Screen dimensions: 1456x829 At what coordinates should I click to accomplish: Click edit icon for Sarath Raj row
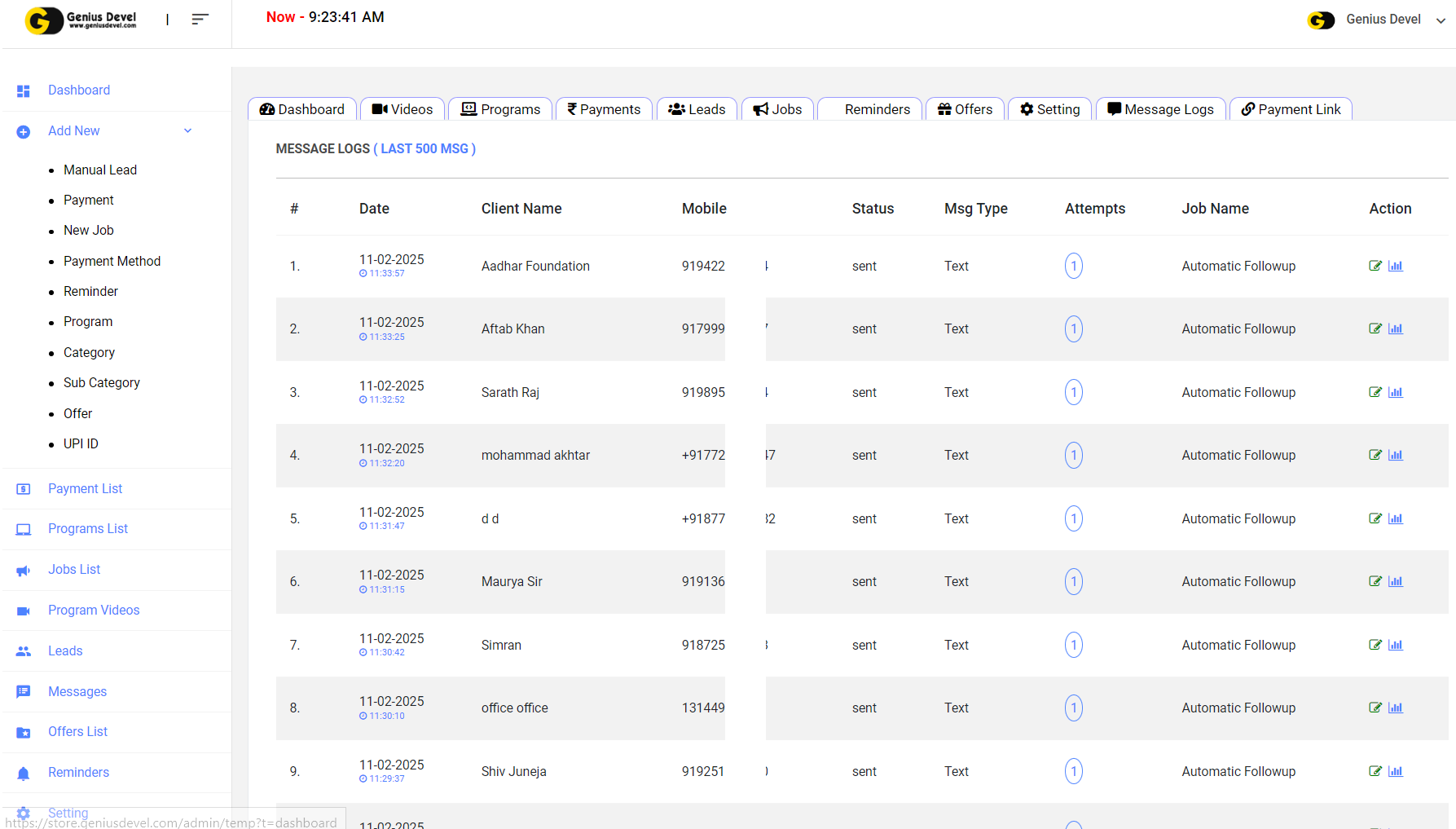[1375, 392]
